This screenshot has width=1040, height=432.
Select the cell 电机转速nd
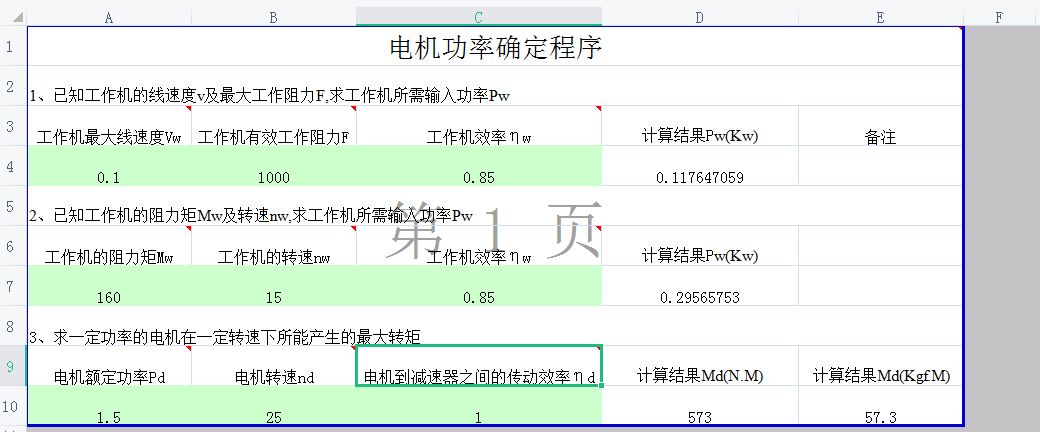[274, 366]
